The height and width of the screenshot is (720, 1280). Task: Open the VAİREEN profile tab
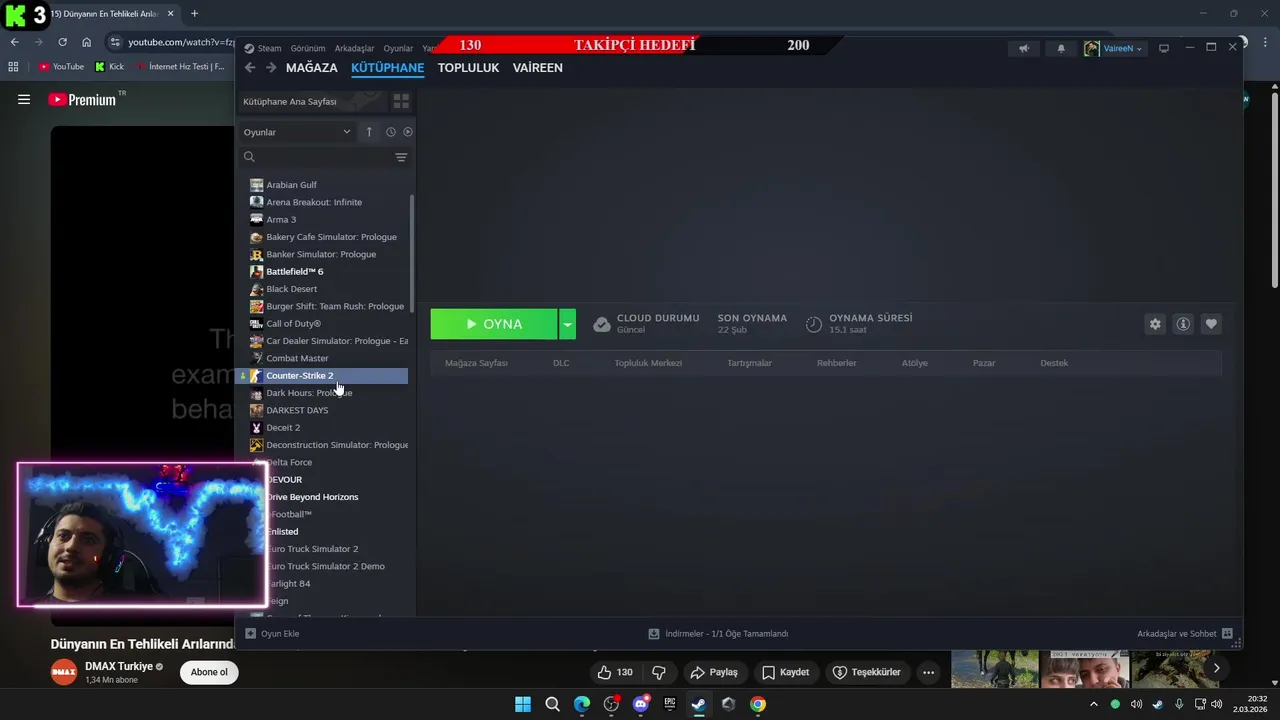tap(537, 68)
